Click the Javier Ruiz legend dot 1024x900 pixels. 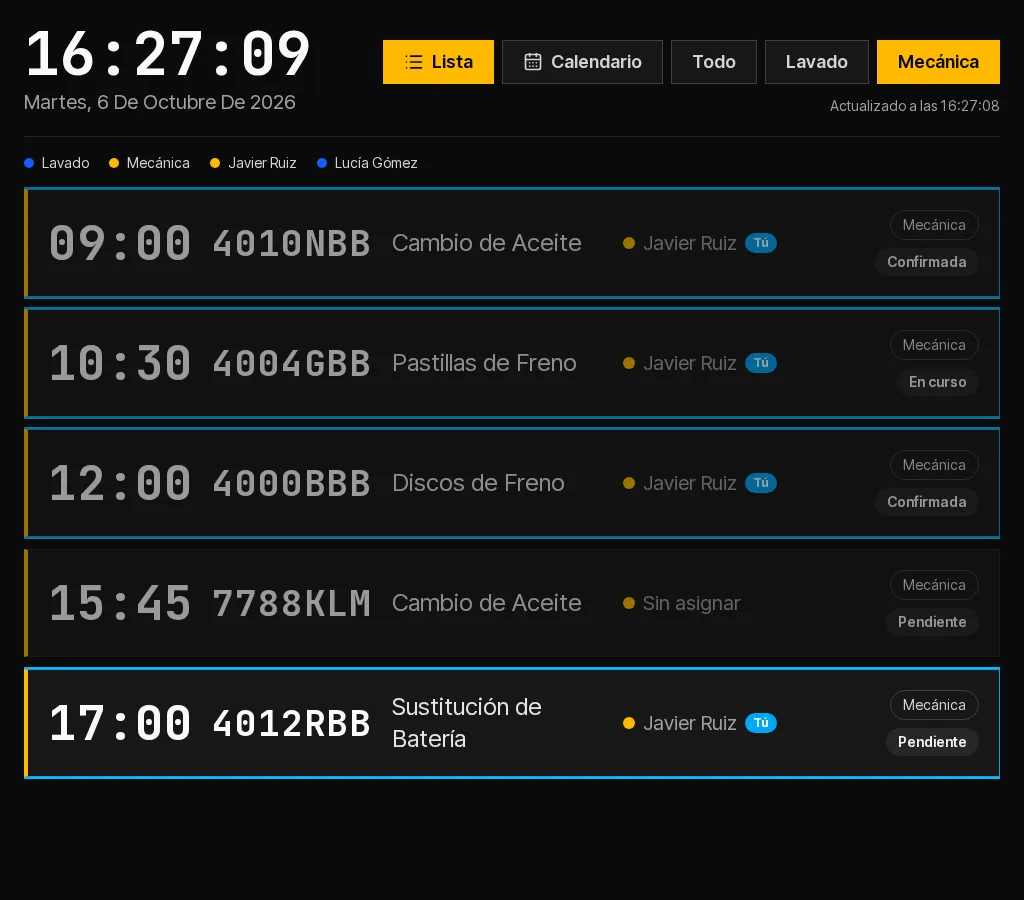click(215, 163)
